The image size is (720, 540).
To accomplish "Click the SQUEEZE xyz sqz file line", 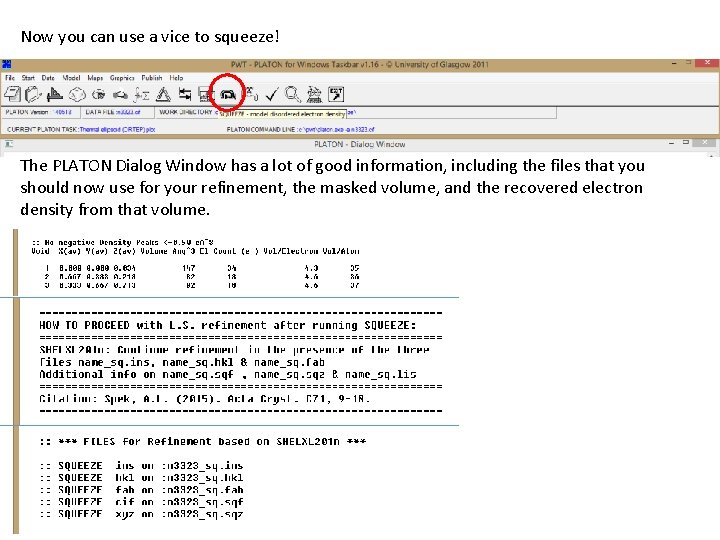I will pyautogui.click(x=141, y=514).
